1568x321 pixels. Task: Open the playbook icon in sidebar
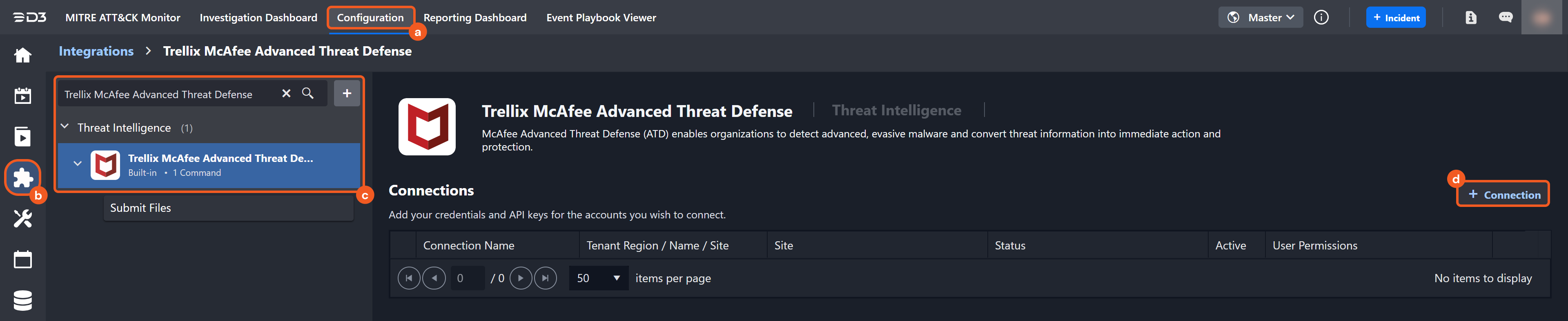(22, 137)
